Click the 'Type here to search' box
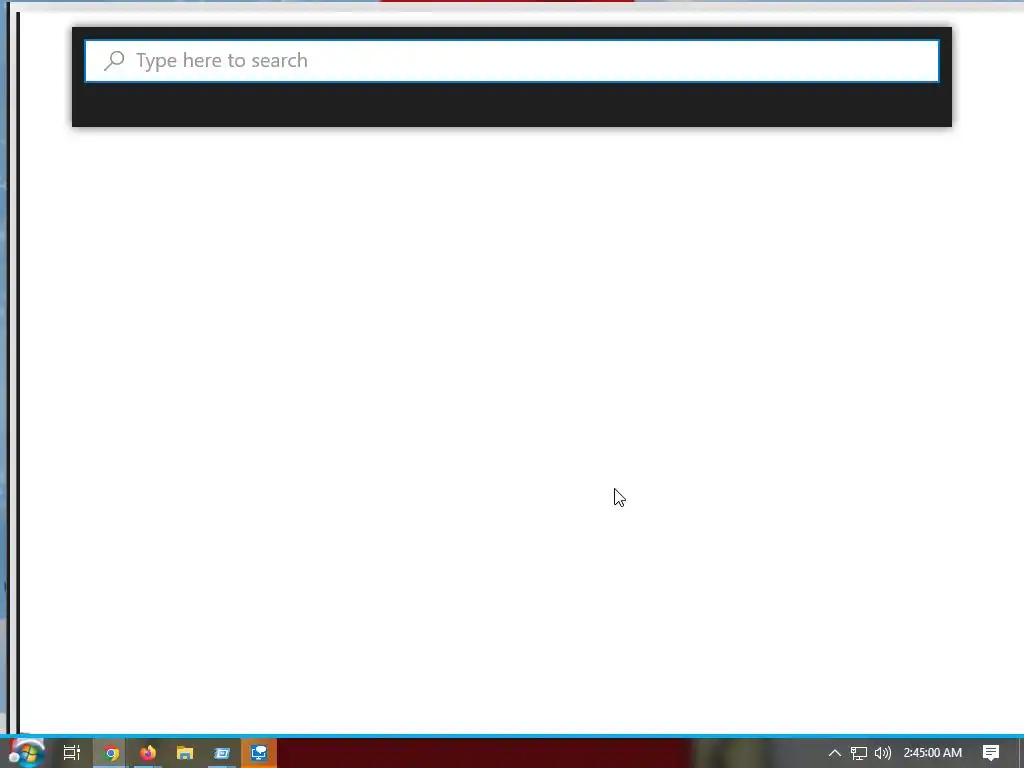The image size is (1024, 768). (x=512, y=61)
